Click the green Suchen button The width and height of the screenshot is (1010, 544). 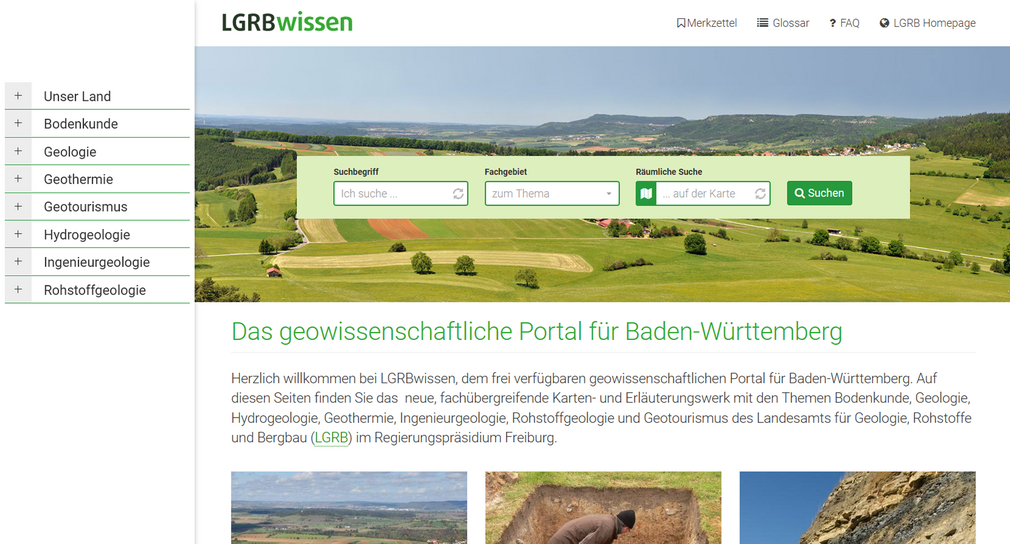pos(819,193)
